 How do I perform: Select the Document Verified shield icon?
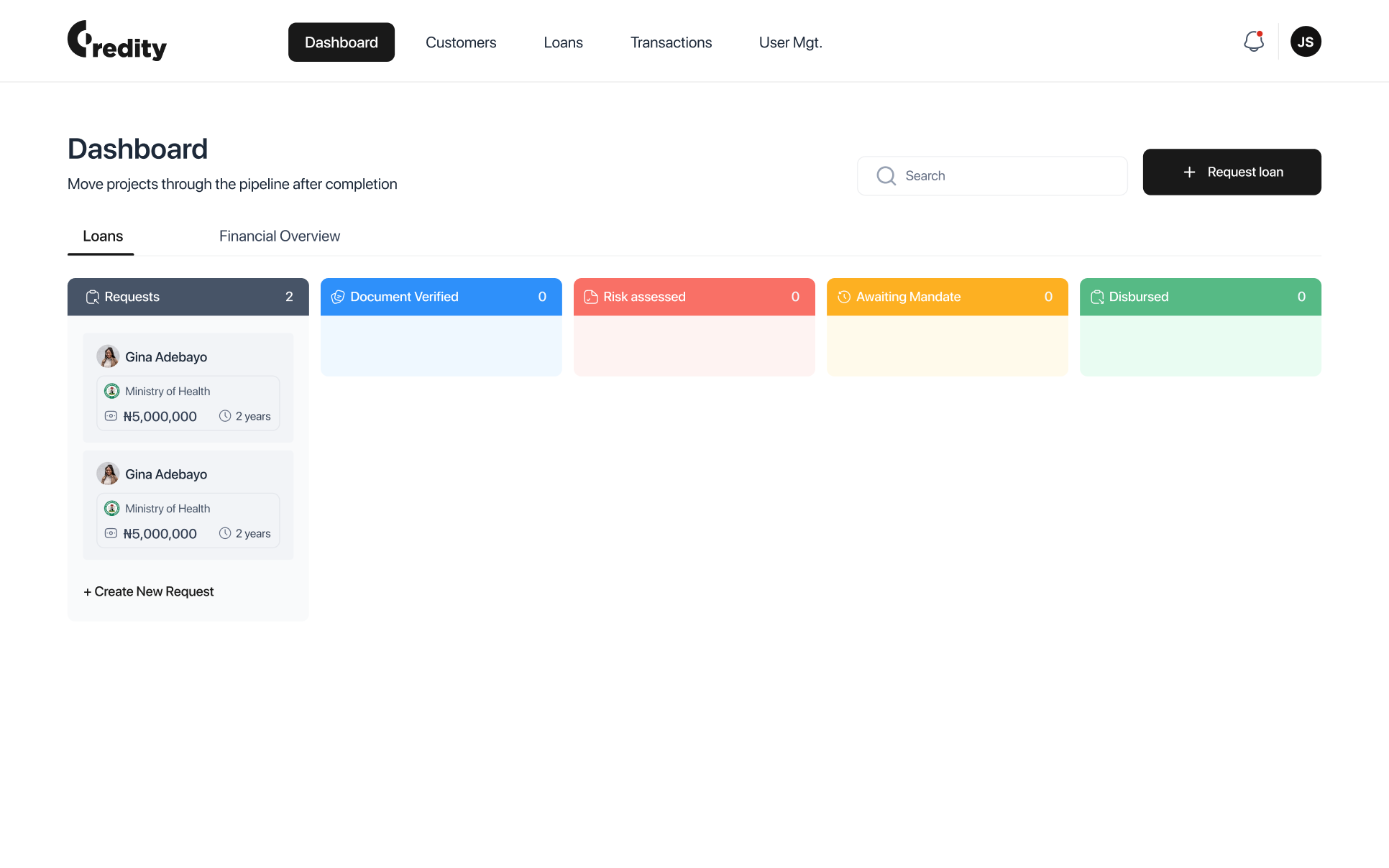338,297
